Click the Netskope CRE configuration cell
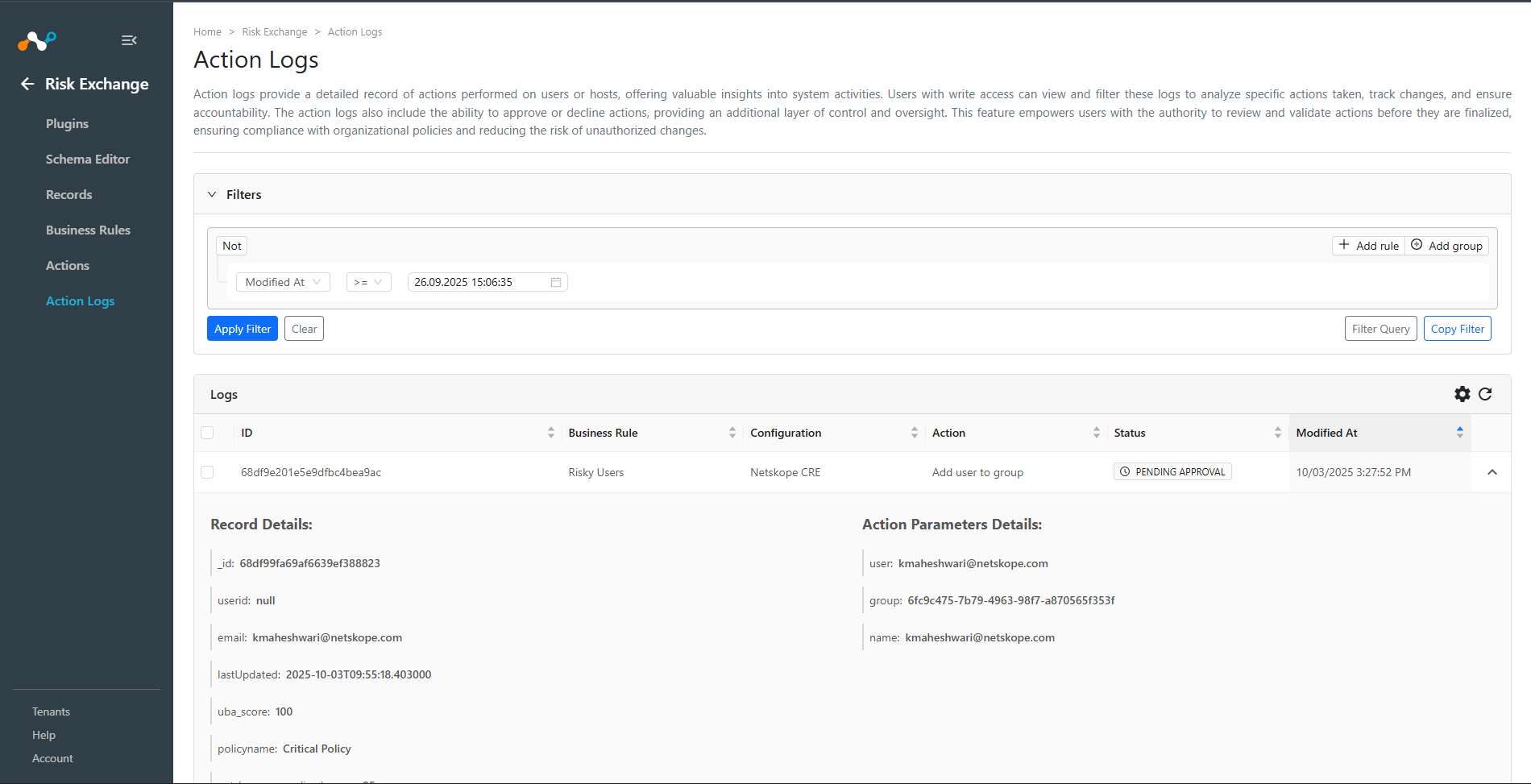This screenshot has width=1531, height=784. [x=785, y=472]
